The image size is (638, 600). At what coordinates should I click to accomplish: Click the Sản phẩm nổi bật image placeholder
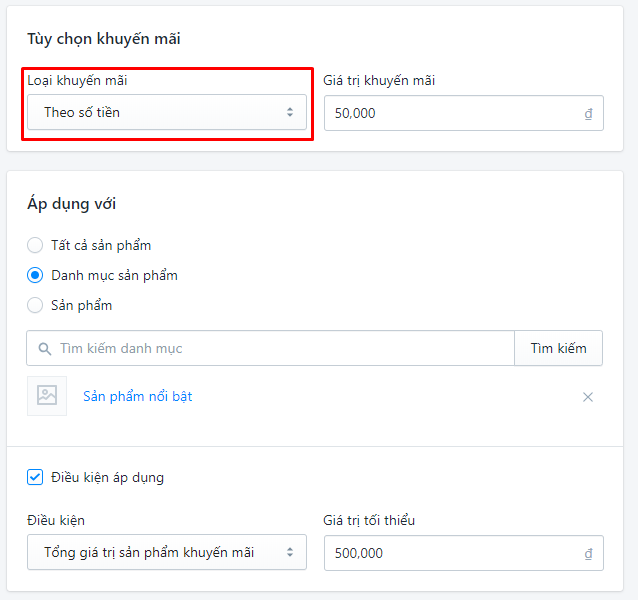(47, 396)
